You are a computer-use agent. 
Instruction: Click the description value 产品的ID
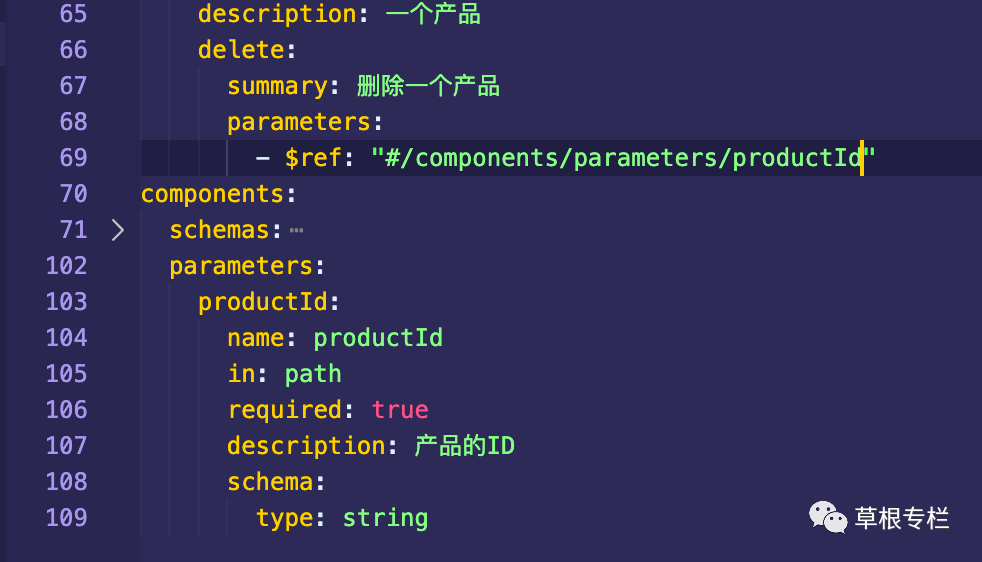[x=465, y=446]
